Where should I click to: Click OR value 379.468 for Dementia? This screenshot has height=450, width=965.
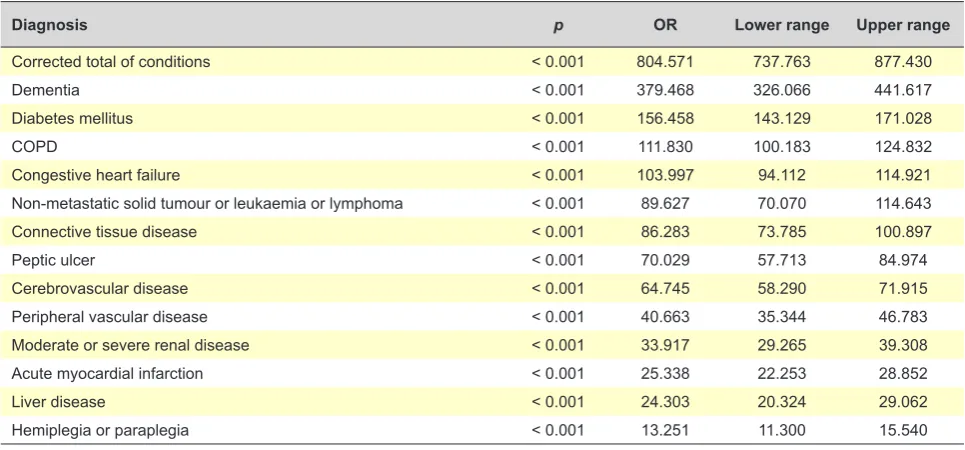point(665,90)
